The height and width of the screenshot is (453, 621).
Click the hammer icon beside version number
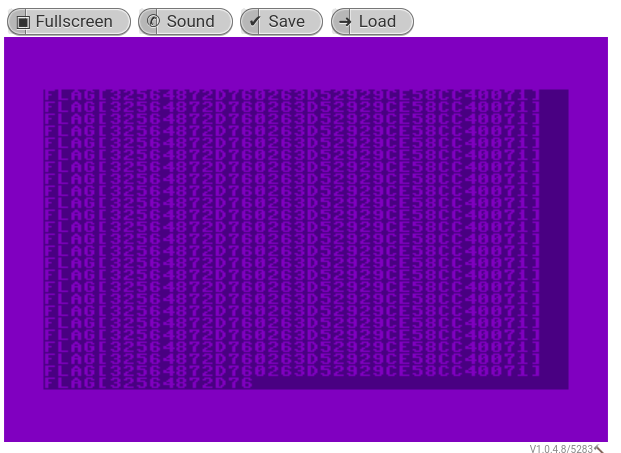(599, 449)
